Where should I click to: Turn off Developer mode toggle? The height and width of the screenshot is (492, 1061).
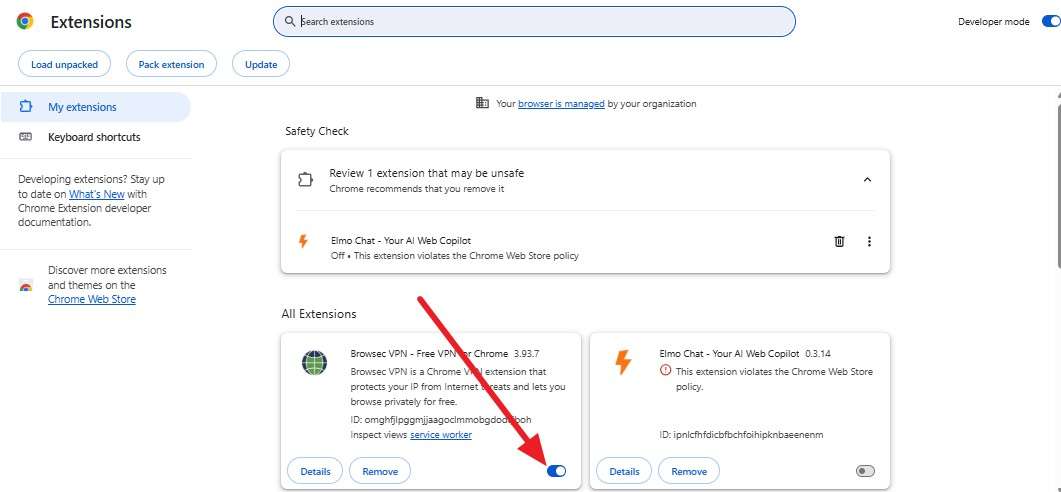(1051, 22)
